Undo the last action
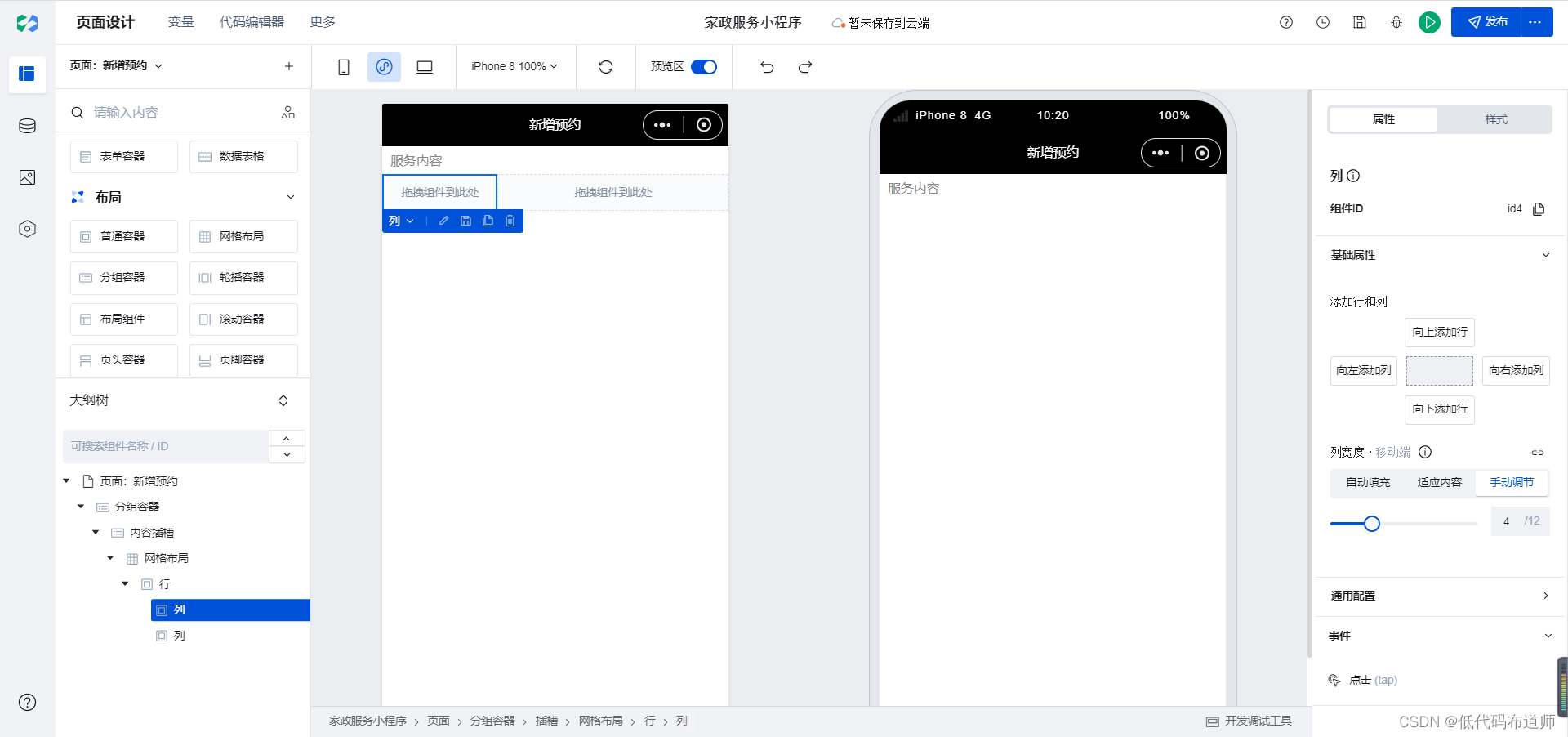Viewport: 1568px width, 737px height. tap(767, 67)
